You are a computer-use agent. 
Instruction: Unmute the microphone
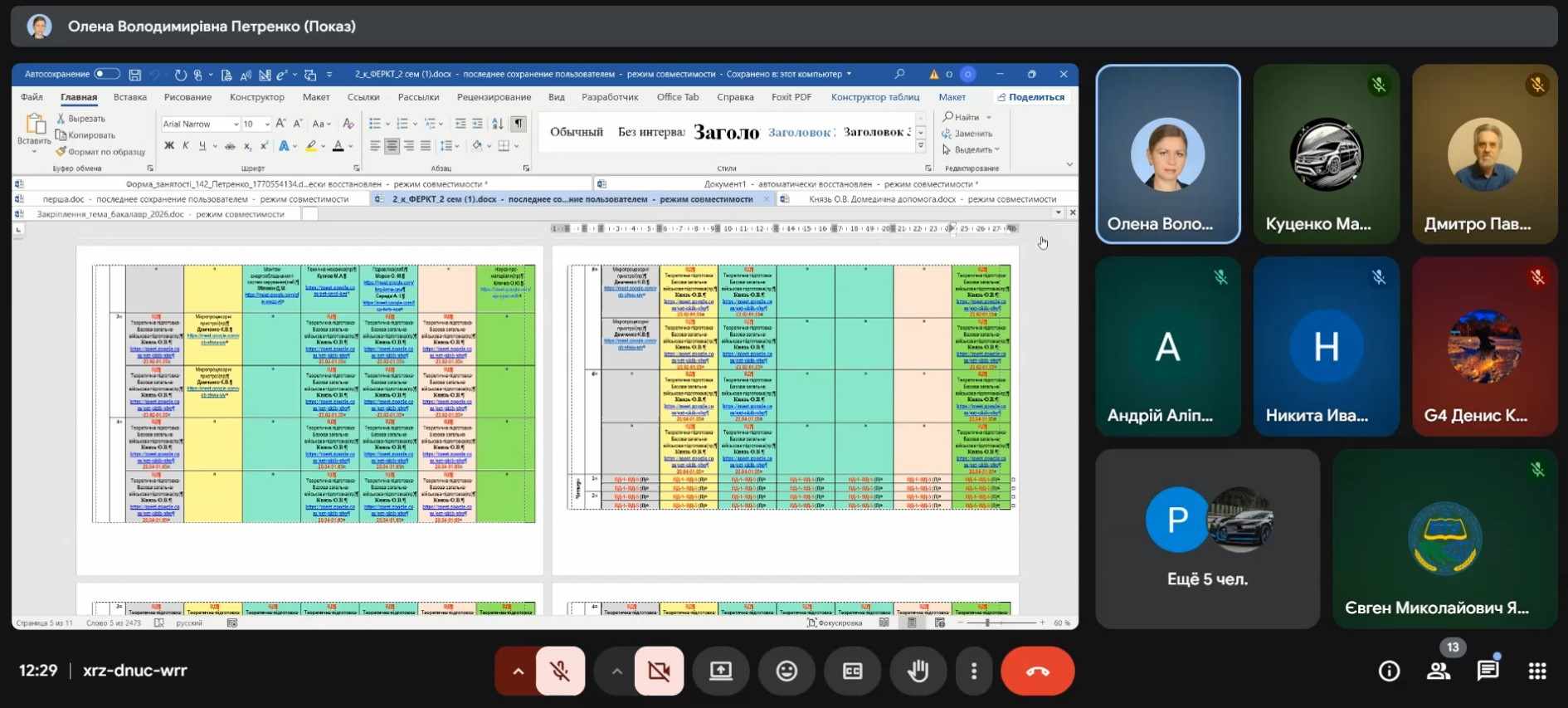pyautogui.click(x=561, y=671)
